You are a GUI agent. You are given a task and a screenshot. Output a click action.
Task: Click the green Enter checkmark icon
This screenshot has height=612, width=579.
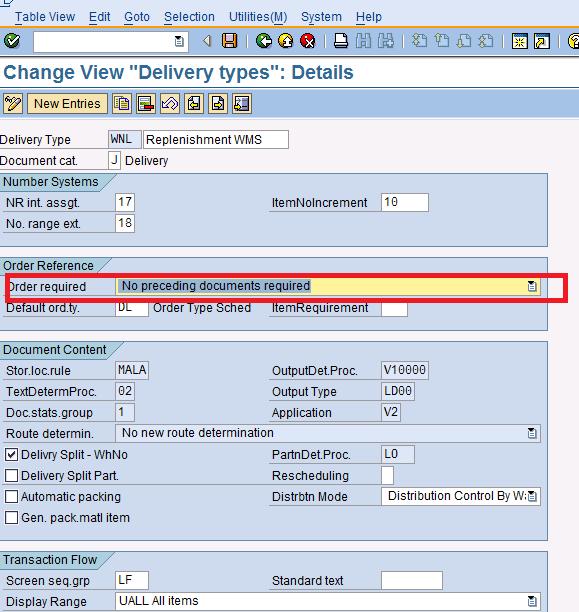tap(12, 41)
